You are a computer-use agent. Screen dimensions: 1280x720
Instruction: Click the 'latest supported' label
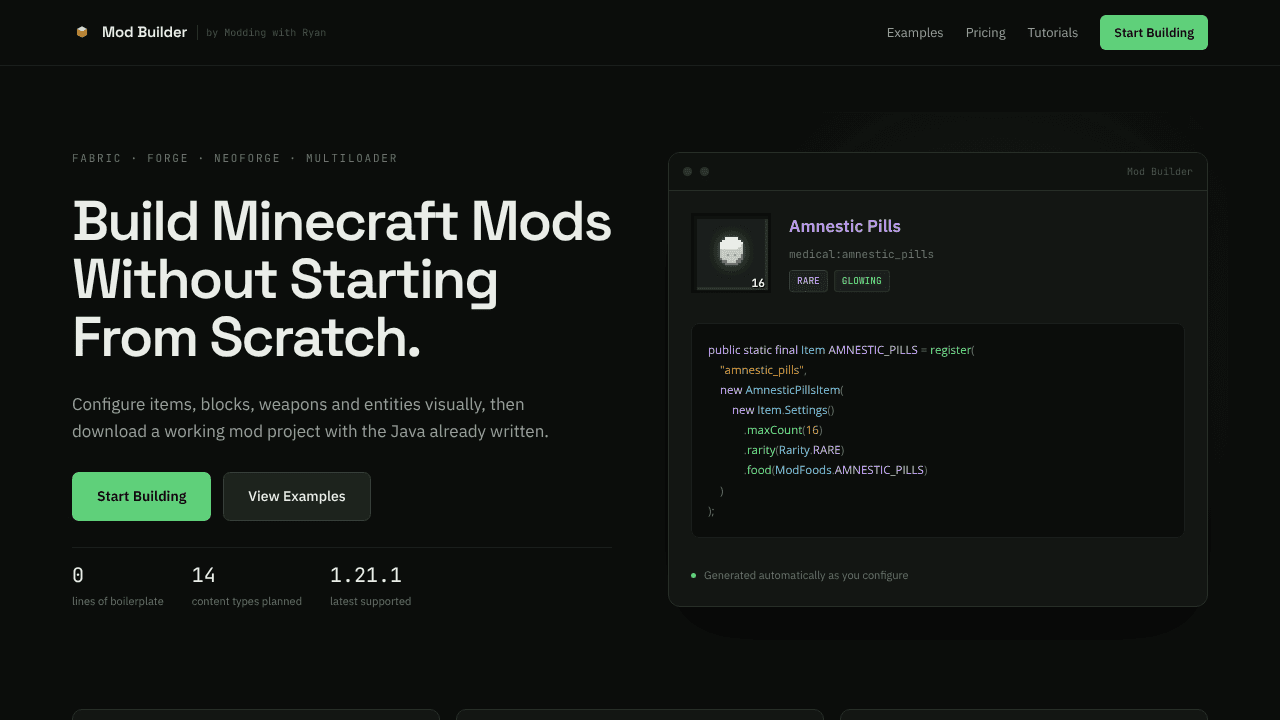370,601
